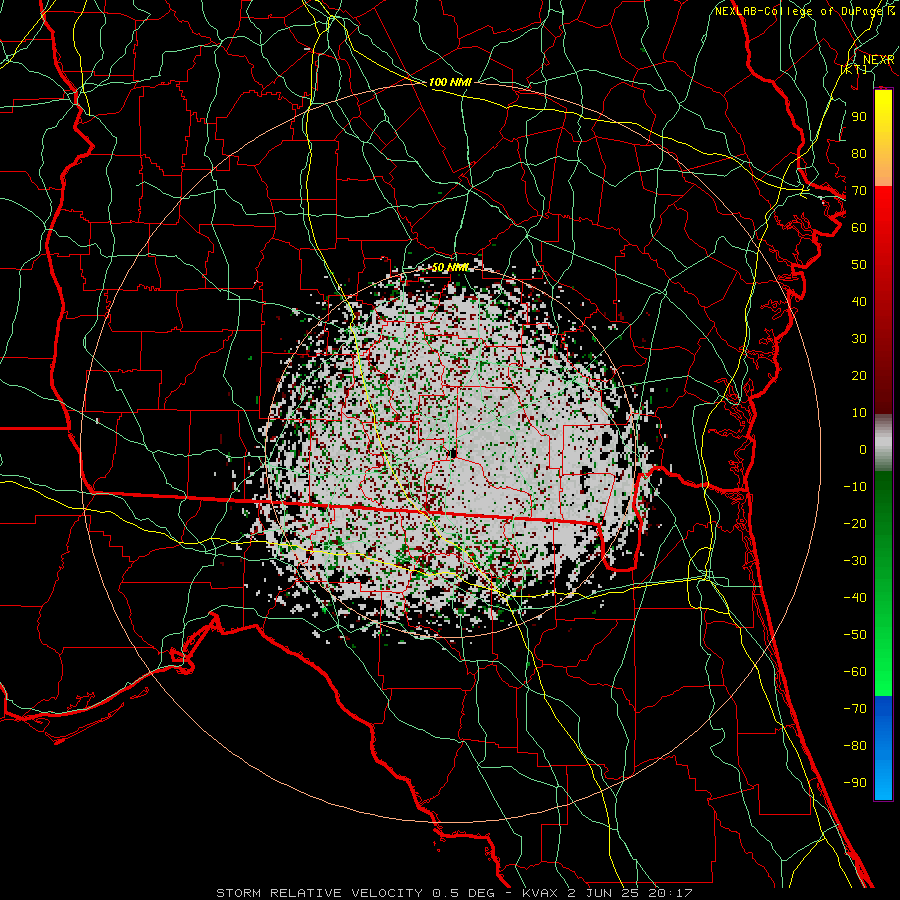Click the 0 value on velocity scale

pos(863,449)
